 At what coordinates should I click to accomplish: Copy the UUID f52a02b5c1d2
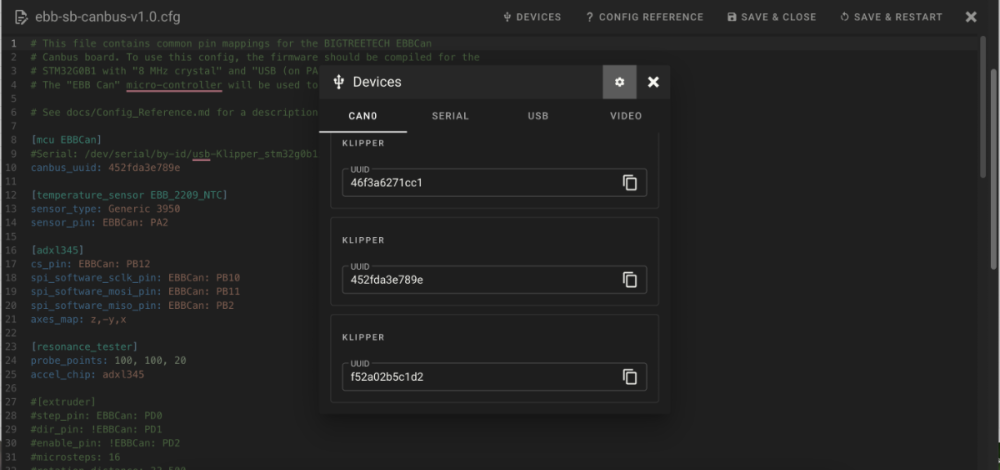[x=629, y=377]
